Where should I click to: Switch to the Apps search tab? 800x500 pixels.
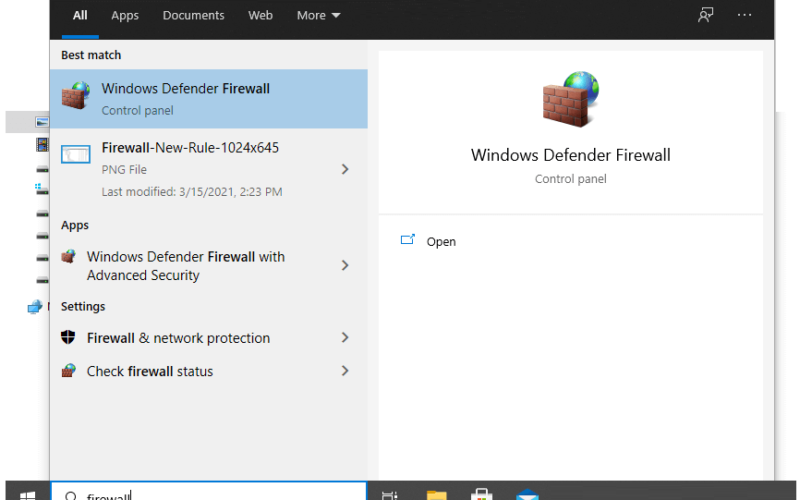pos(125,15)
